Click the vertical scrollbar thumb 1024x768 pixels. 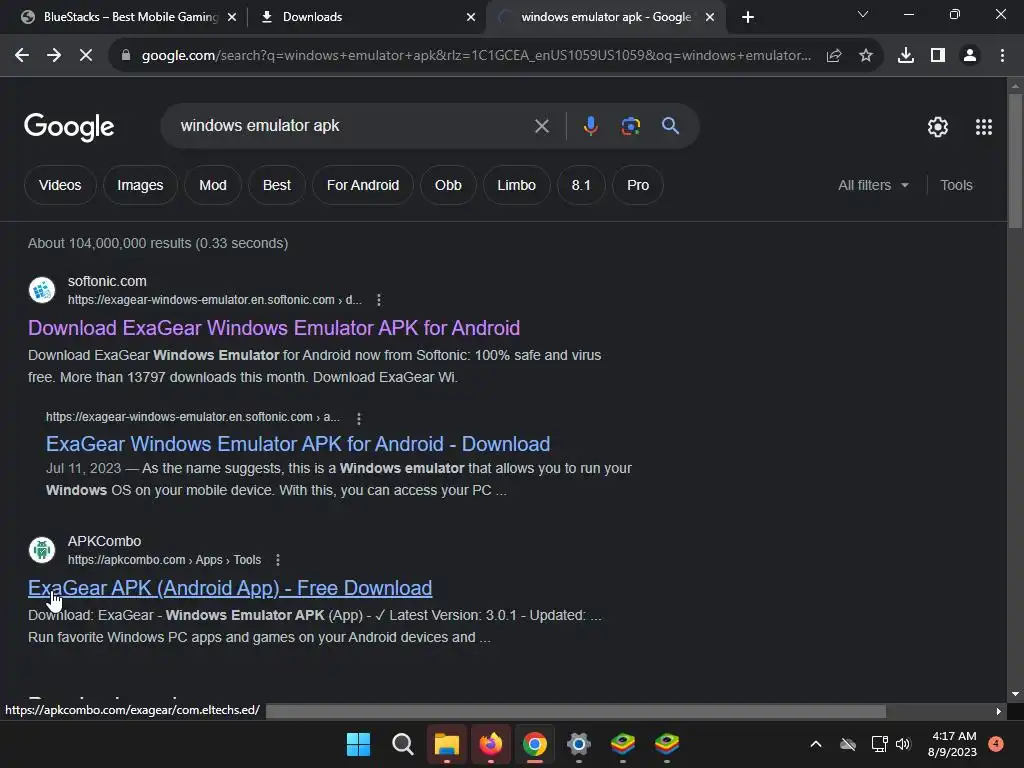[x=1015, y=161]
